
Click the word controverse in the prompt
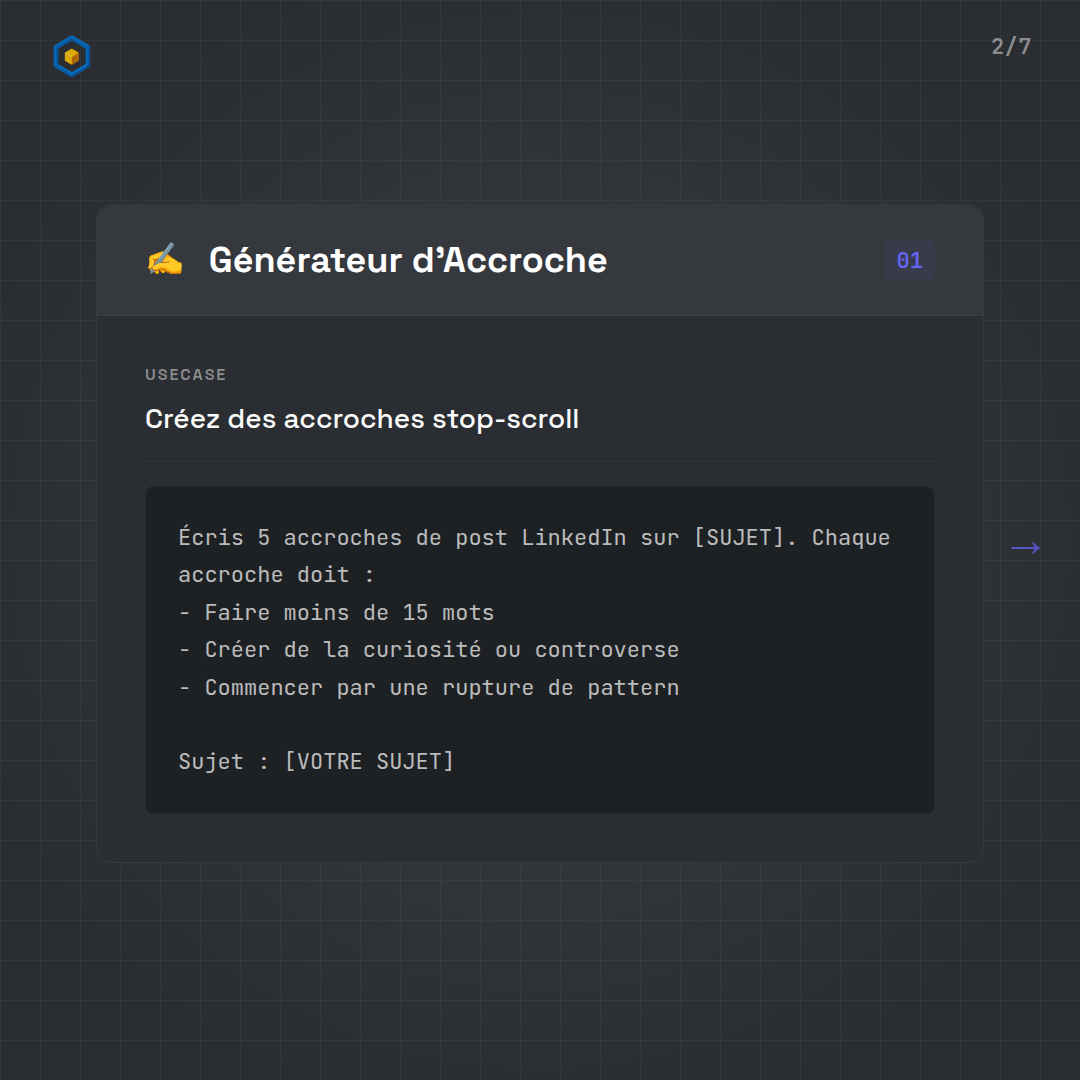(x=606, y=649)
